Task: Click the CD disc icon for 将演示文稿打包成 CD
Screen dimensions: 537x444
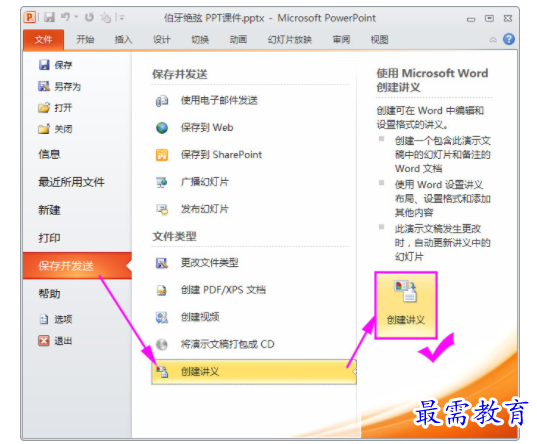Action: coord(162,344)
